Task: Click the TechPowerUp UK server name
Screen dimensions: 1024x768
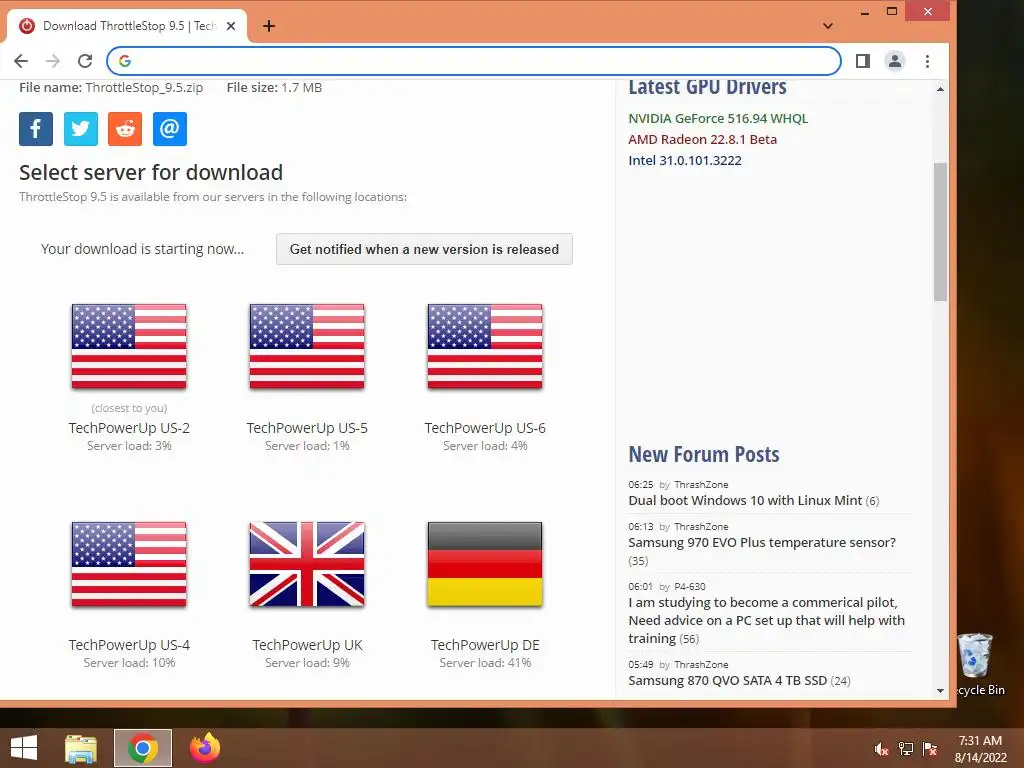Action: pos(307,645)
